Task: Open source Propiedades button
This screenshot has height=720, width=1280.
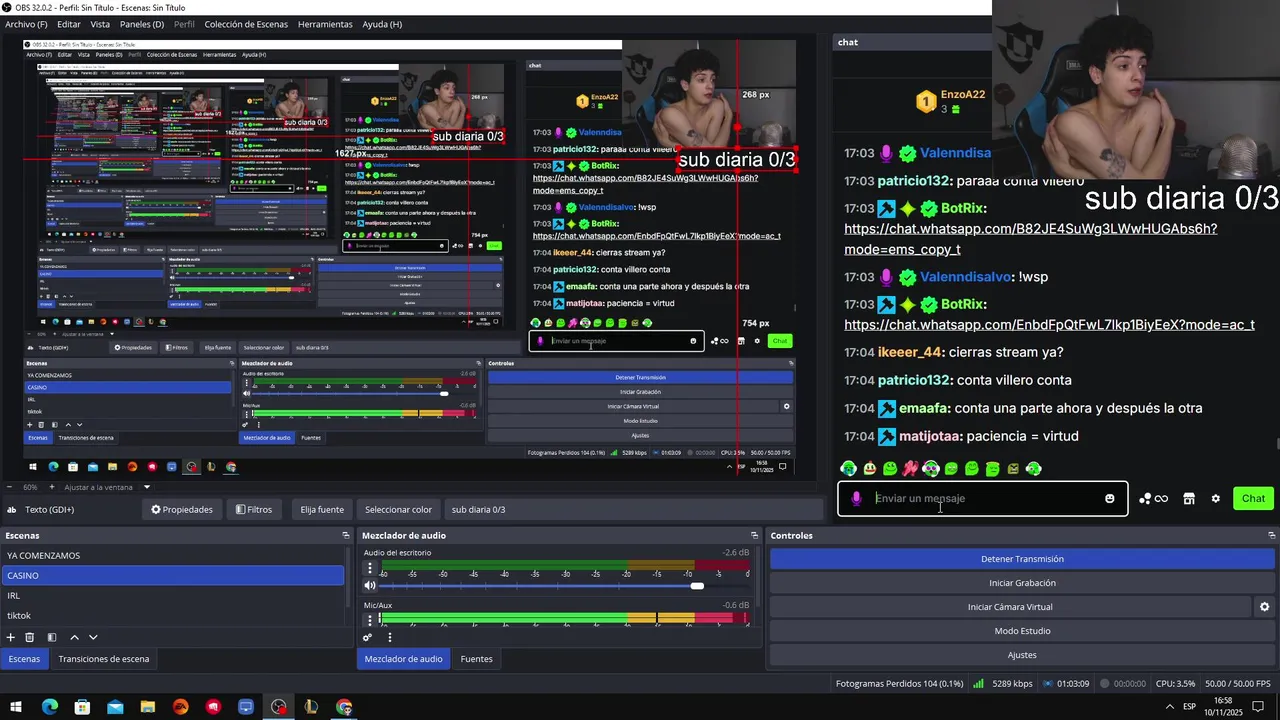Action: click(x=182, y=510)
